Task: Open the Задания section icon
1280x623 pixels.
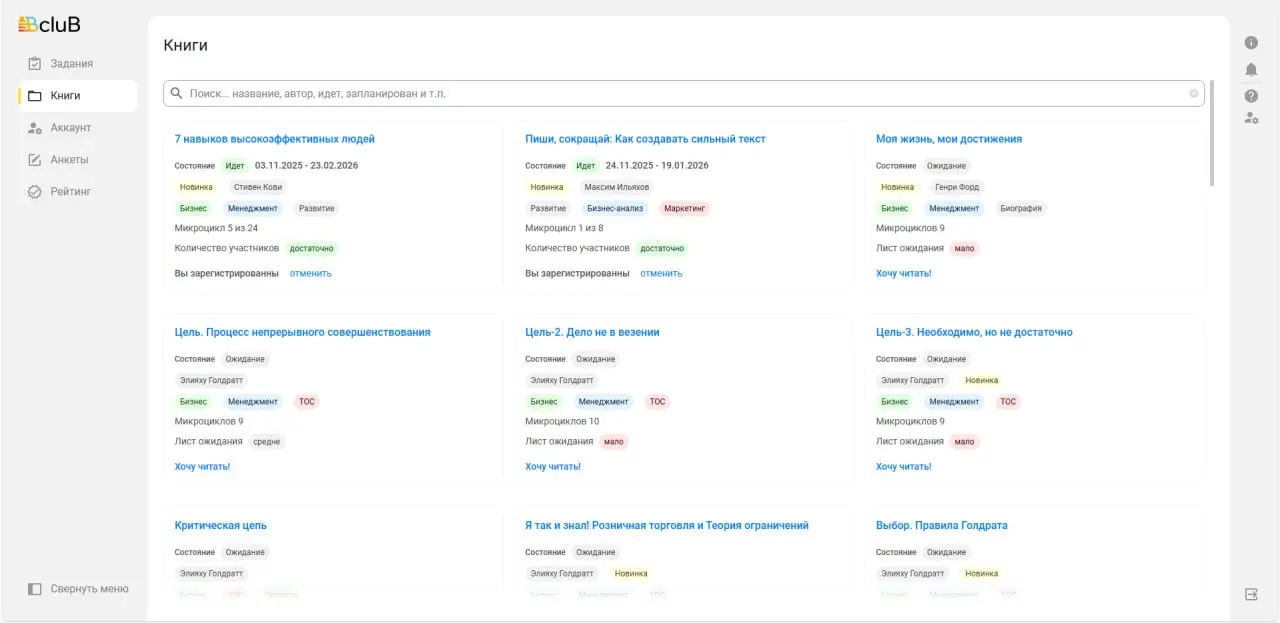Action: 35,64
